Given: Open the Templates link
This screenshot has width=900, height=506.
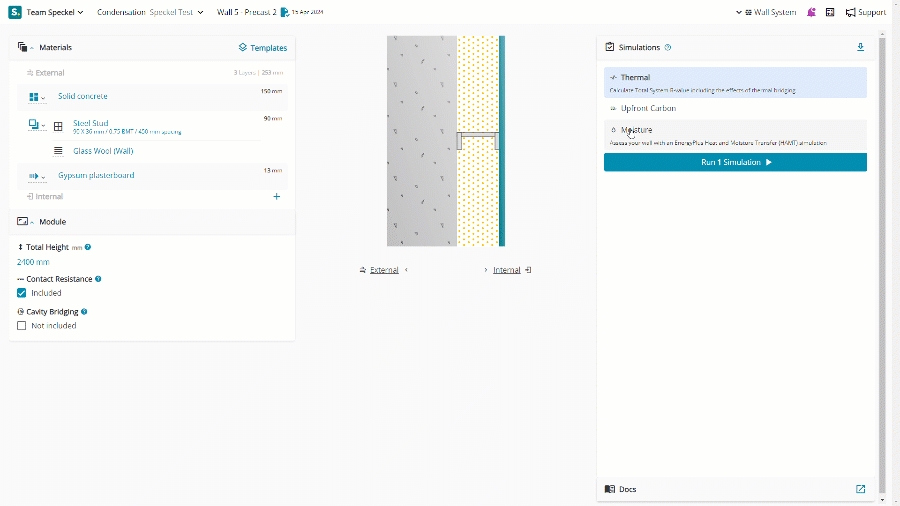Looking at the screenshot, I should point(262,47).
